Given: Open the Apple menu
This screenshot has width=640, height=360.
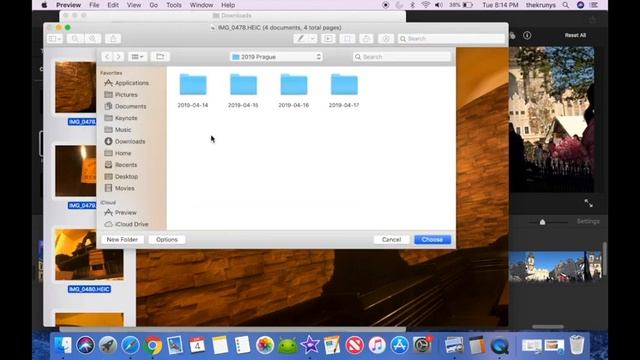Looking at the screenshot, I should pyautogui.click(x=44, y=5).
